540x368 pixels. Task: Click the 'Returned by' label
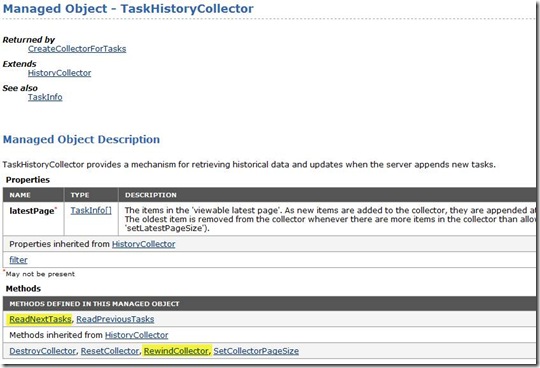pos(29,40)
